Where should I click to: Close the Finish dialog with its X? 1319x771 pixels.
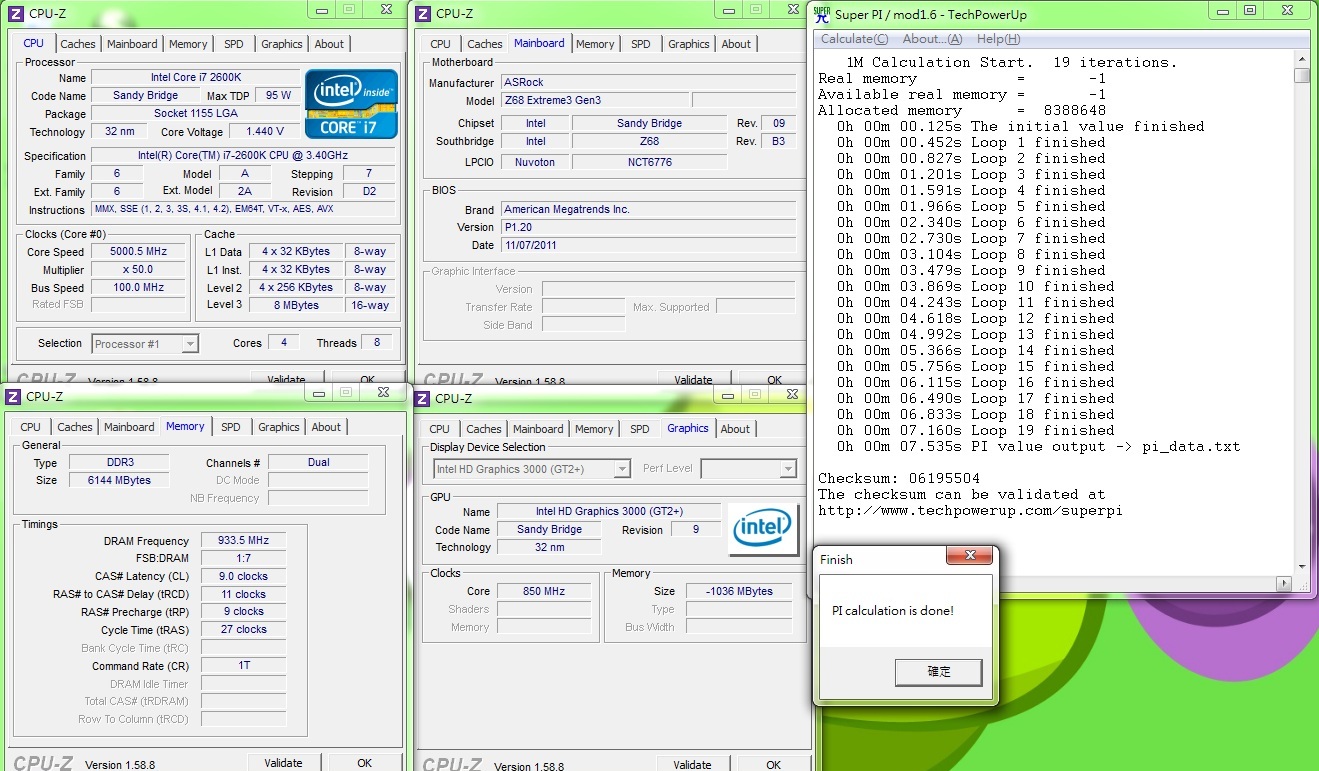pyautogui.click(x=969, y=555)
